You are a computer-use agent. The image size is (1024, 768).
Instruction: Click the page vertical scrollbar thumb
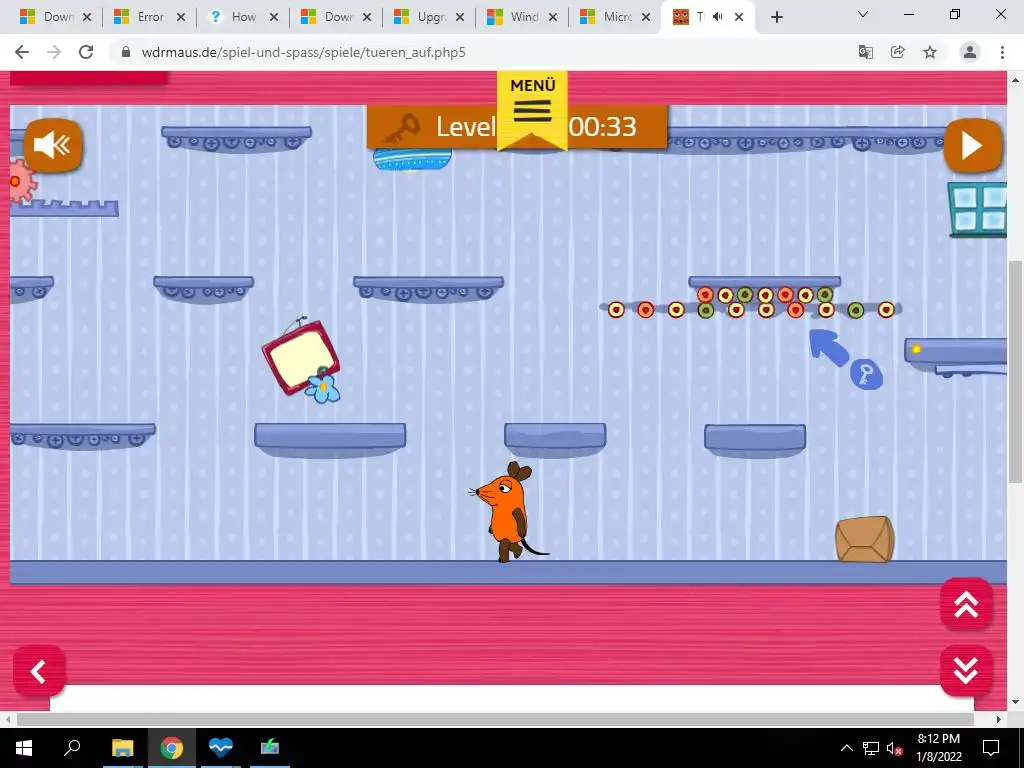click(1016, 371)
